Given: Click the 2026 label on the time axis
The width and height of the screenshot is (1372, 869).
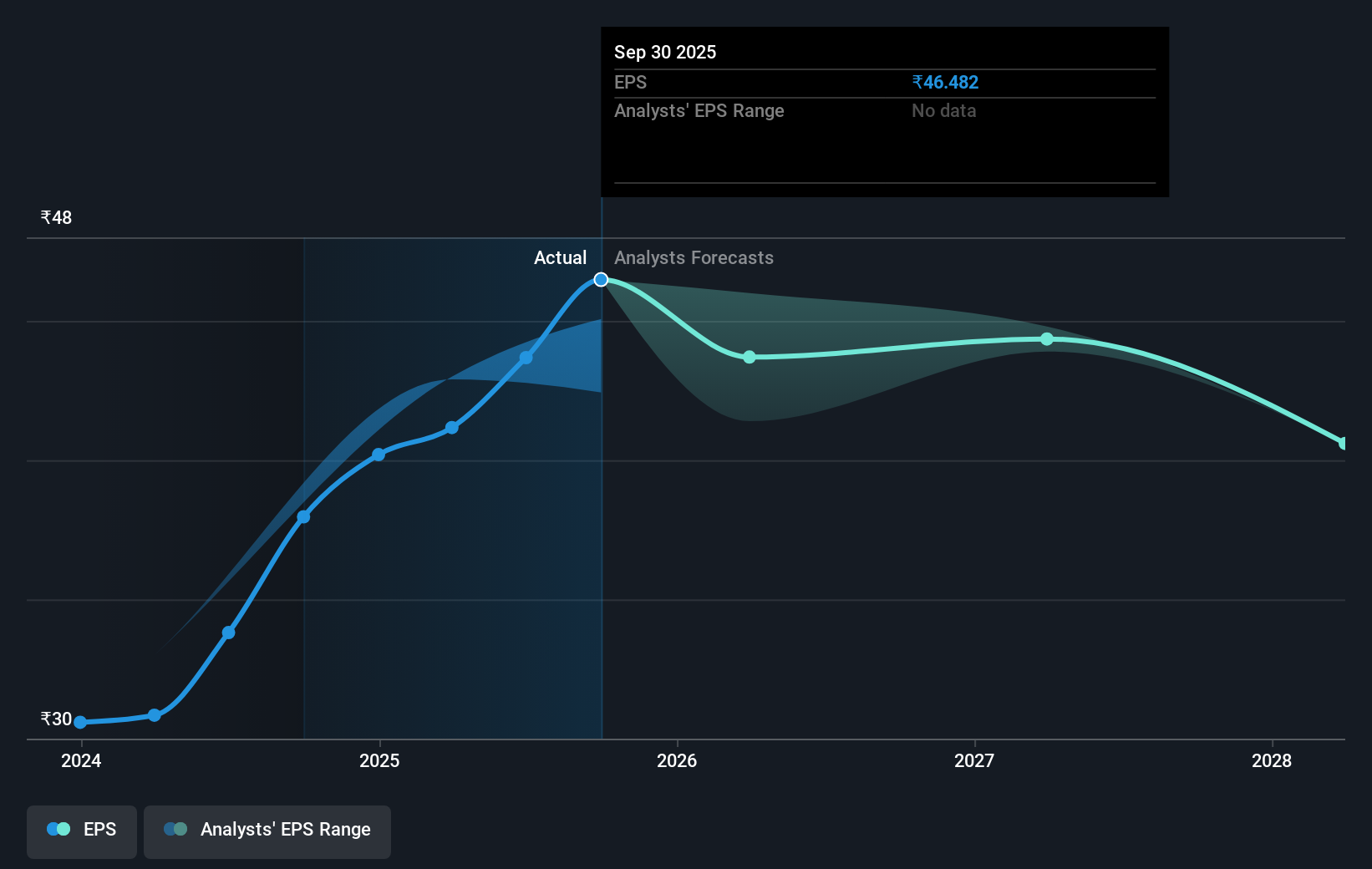Looking at the screenshot, I should coord(678,761).
